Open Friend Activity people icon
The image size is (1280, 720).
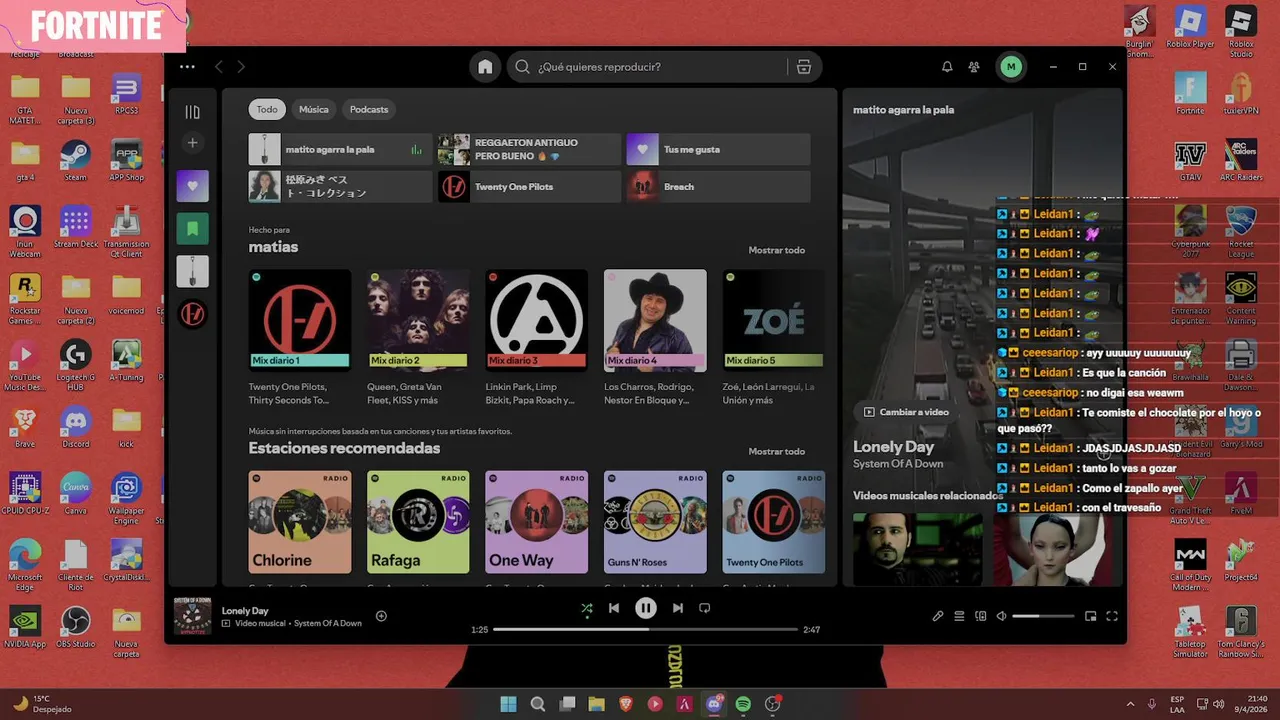[974, 67]
